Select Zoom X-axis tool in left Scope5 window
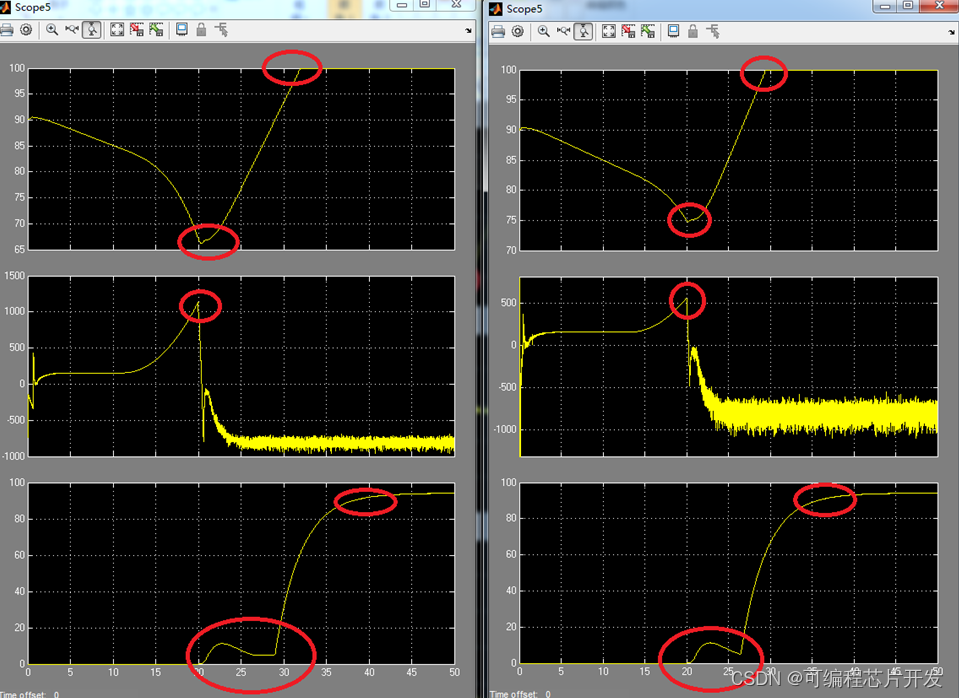This screenshot has height=698, width=959. point(72,29)
